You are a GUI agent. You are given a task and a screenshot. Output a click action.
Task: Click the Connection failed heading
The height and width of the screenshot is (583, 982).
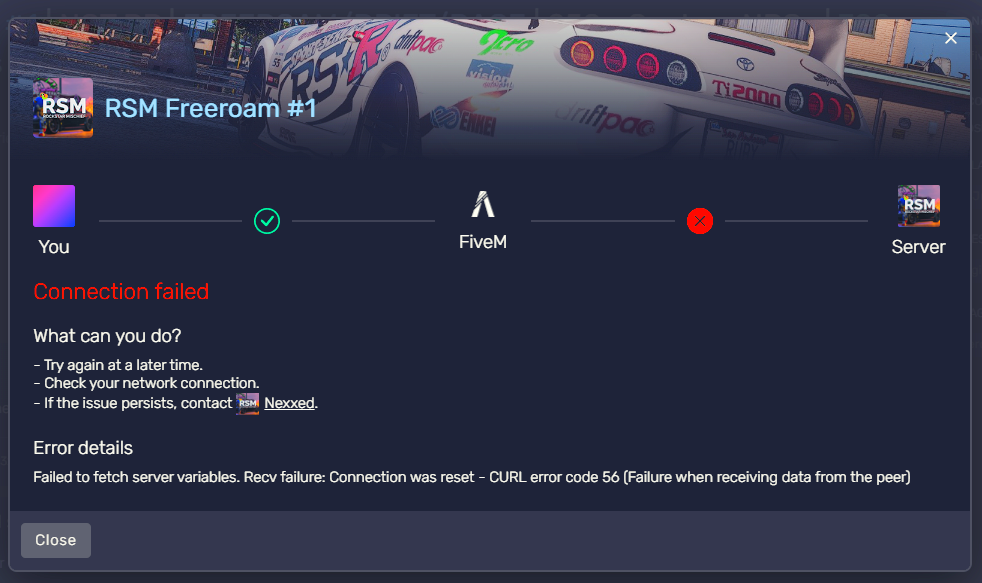[x=121, y=292]
